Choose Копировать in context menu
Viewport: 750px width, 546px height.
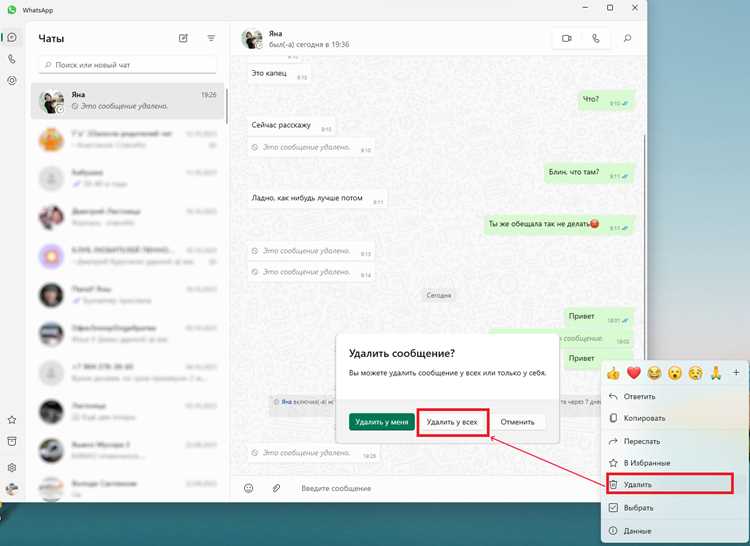(x=674, y=418)
